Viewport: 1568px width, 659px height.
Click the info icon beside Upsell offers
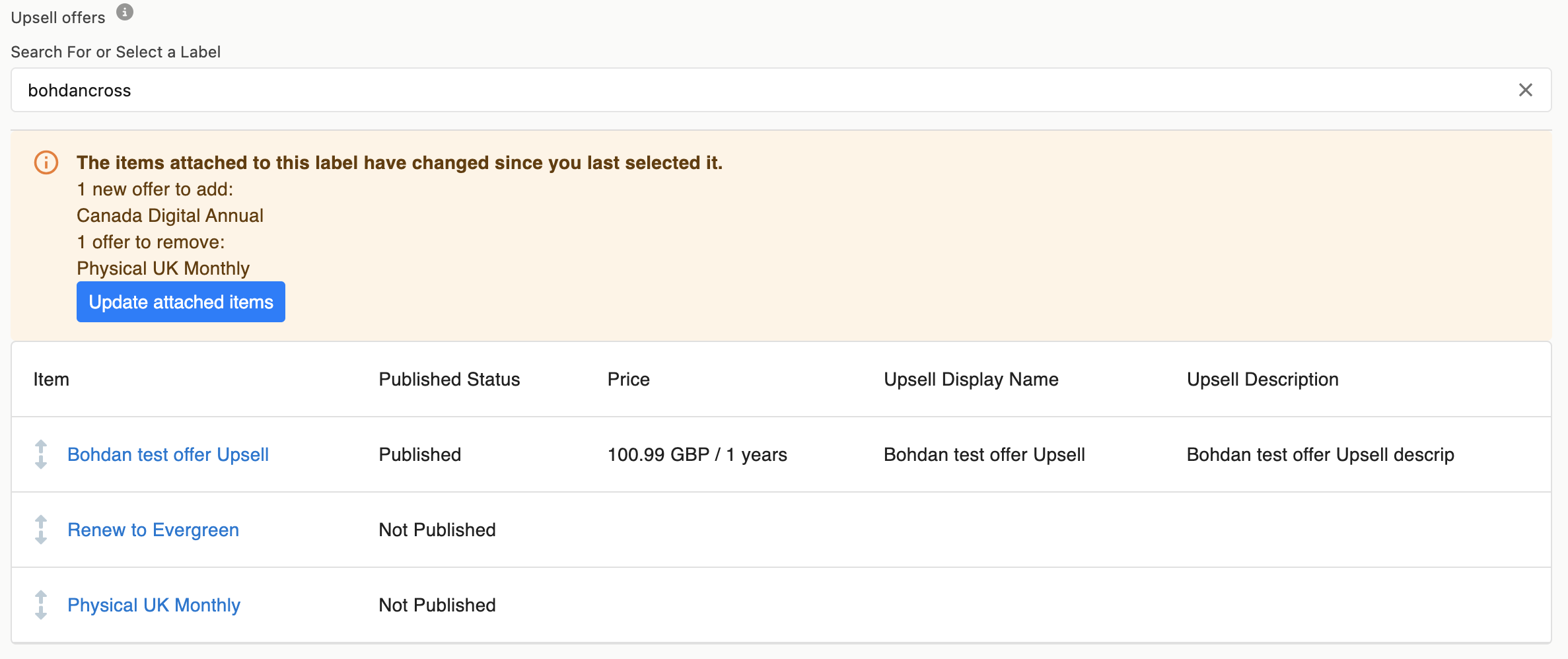[125, 12]
